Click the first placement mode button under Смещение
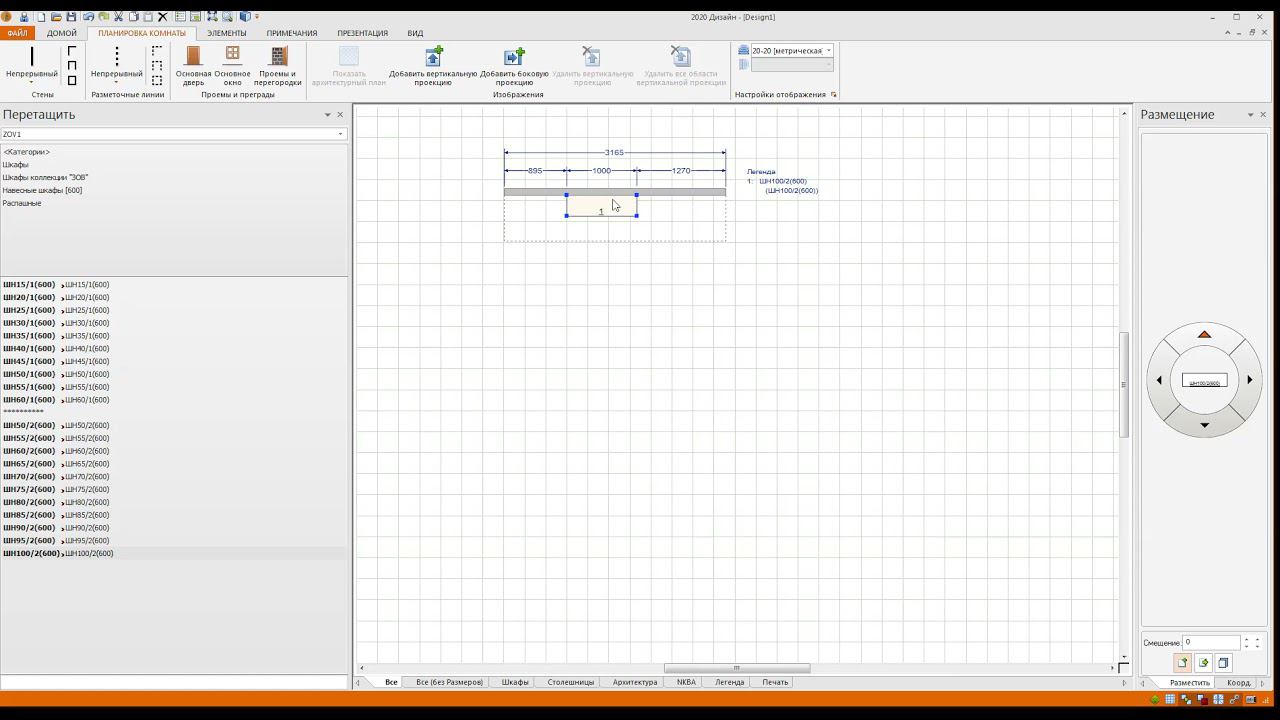 (x=1183, y=662)
